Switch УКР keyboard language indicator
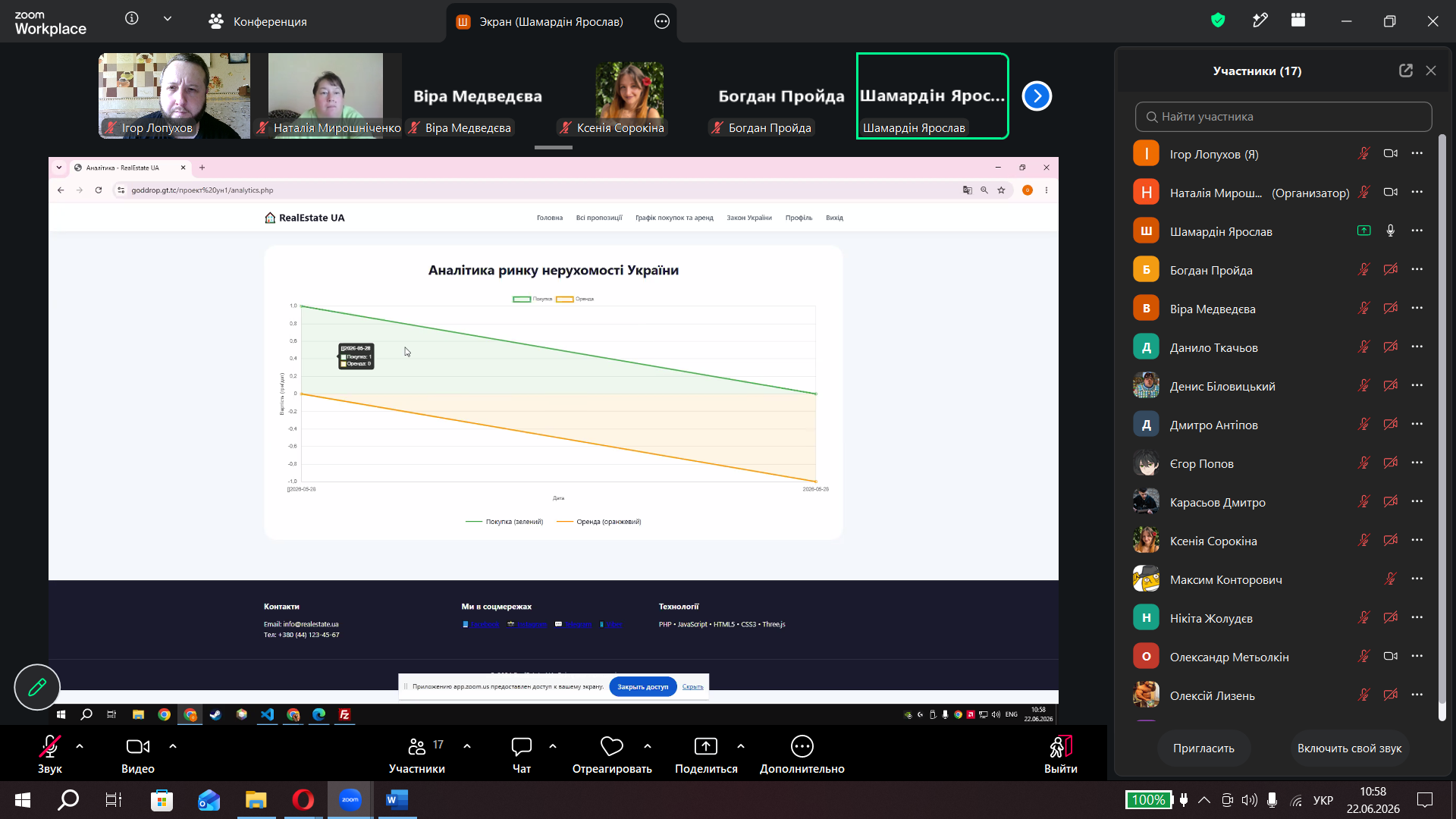The image size is (1456, 819). [1323, 800]
